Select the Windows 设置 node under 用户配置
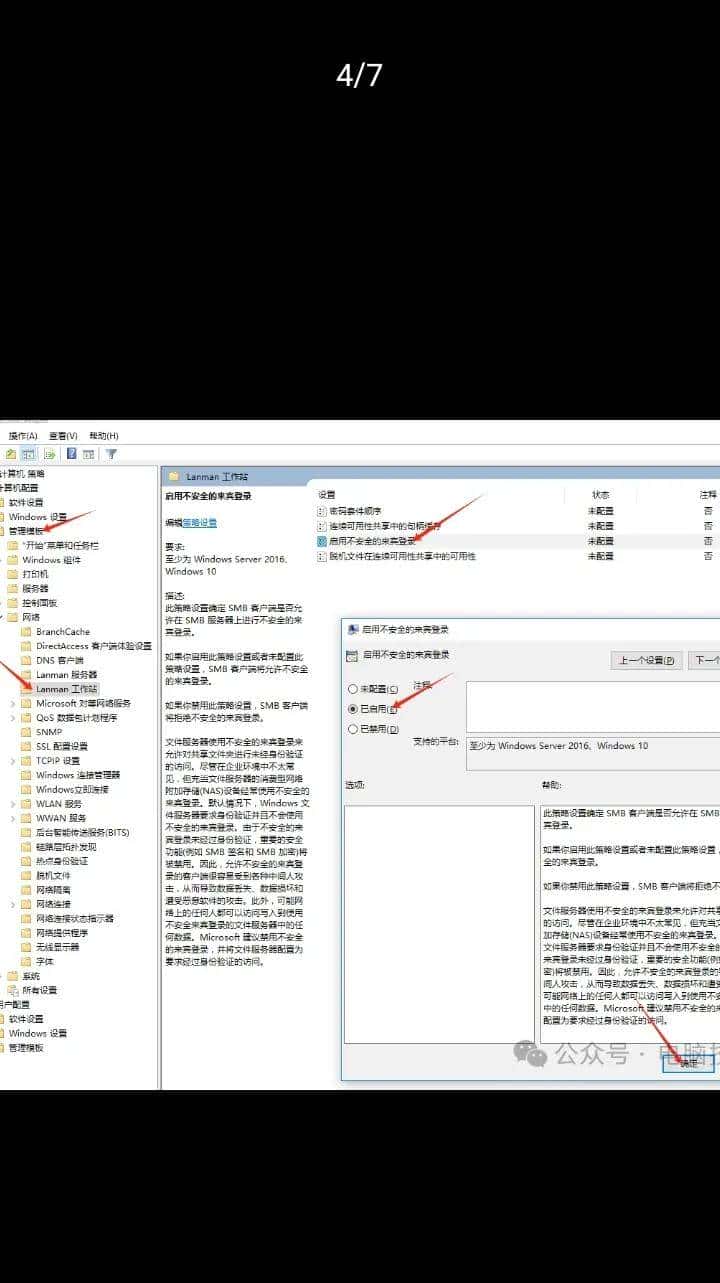Image resolution: width=720 pixels, height=1283 pixels. [38, 1033]
